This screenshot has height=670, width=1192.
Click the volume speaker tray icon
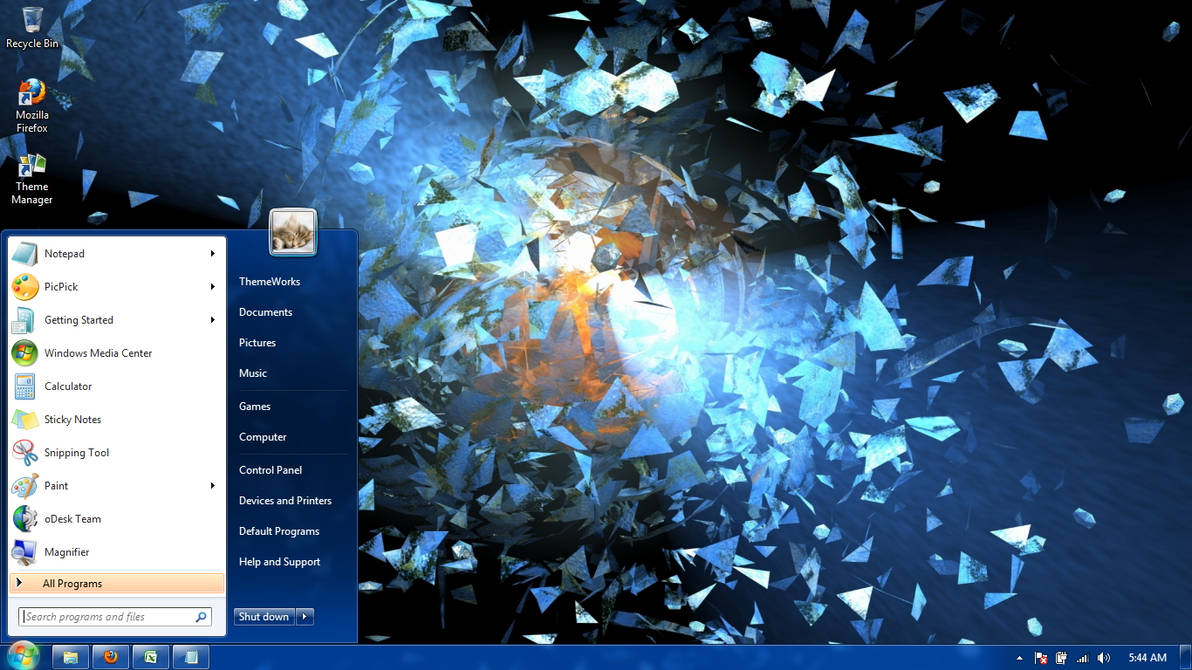coord(1104,658)
